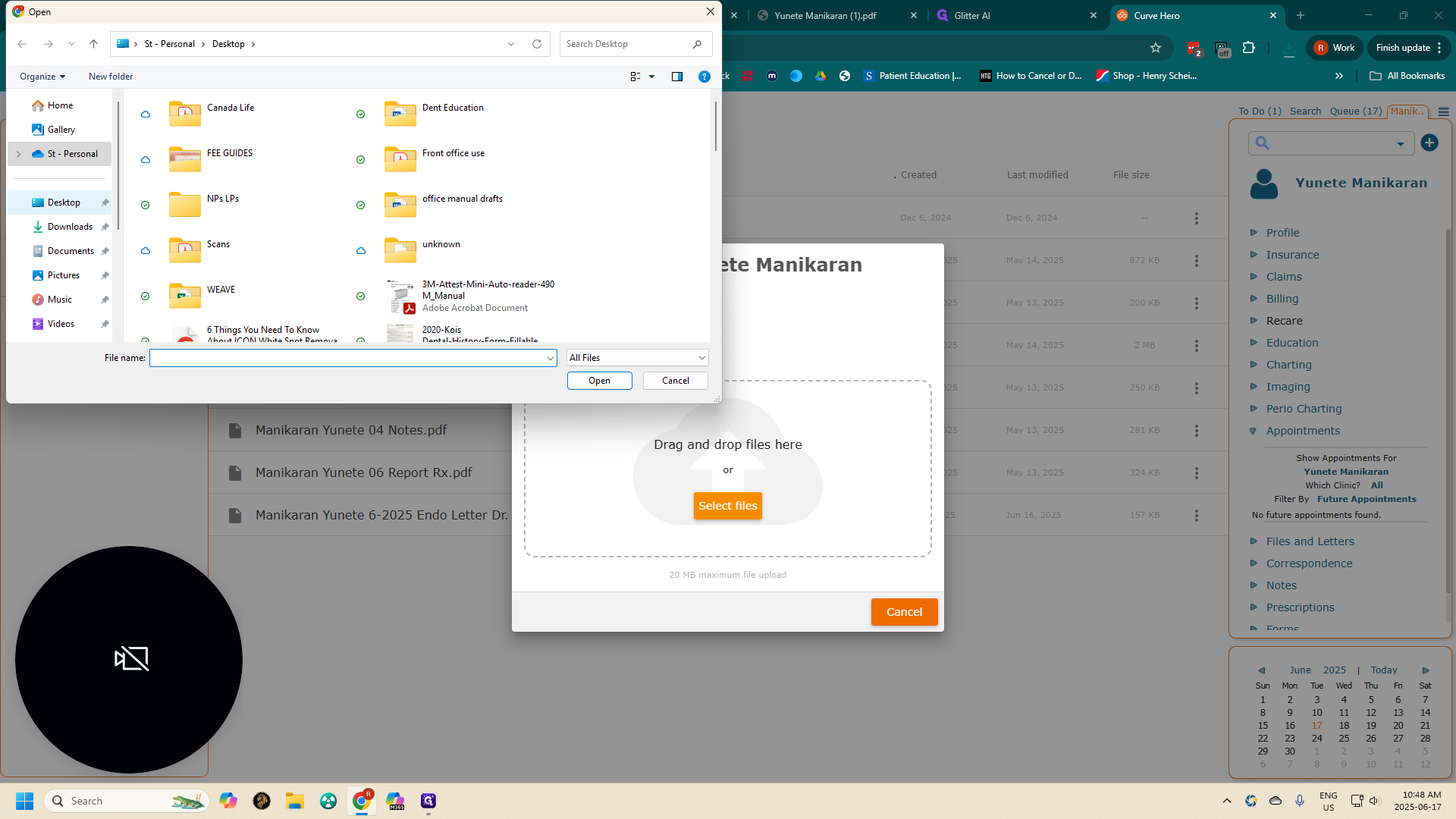
Task: Click the Future Appointments filter link
Action: pos(1367,499)
